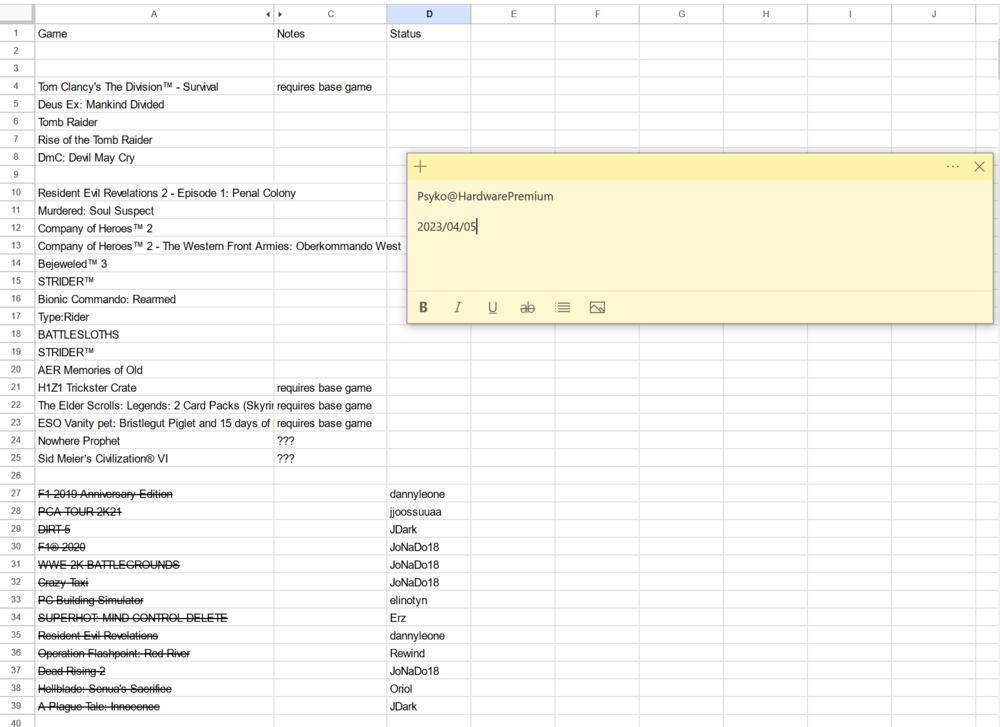The image size is (1000, 727).
Task: Click status 'Erz' cell
Action: [x=429, y=618]
